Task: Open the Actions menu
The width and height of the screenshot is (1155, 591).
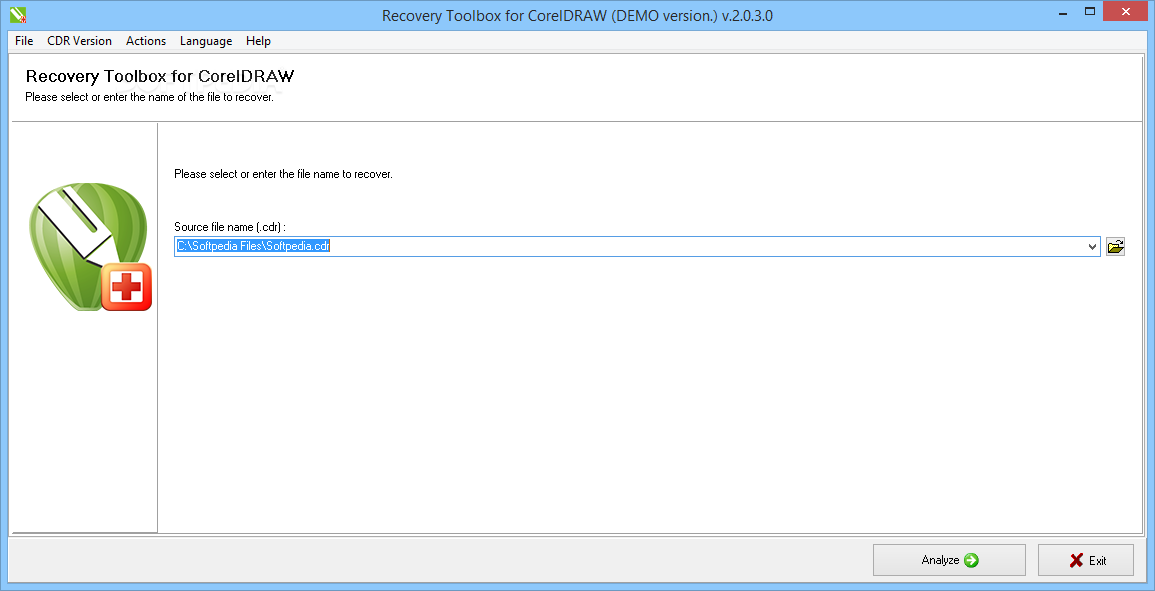Action: pyautogui.click(x=146, y=41)
